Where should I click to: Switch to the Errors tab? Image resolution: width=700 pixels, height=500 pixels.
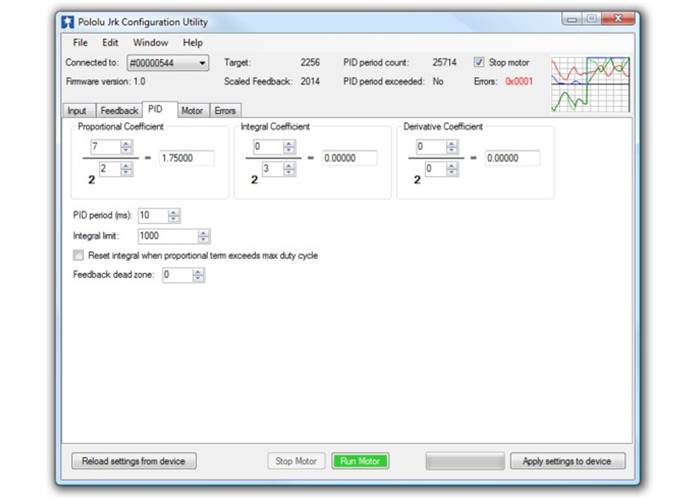coord(225,111)
